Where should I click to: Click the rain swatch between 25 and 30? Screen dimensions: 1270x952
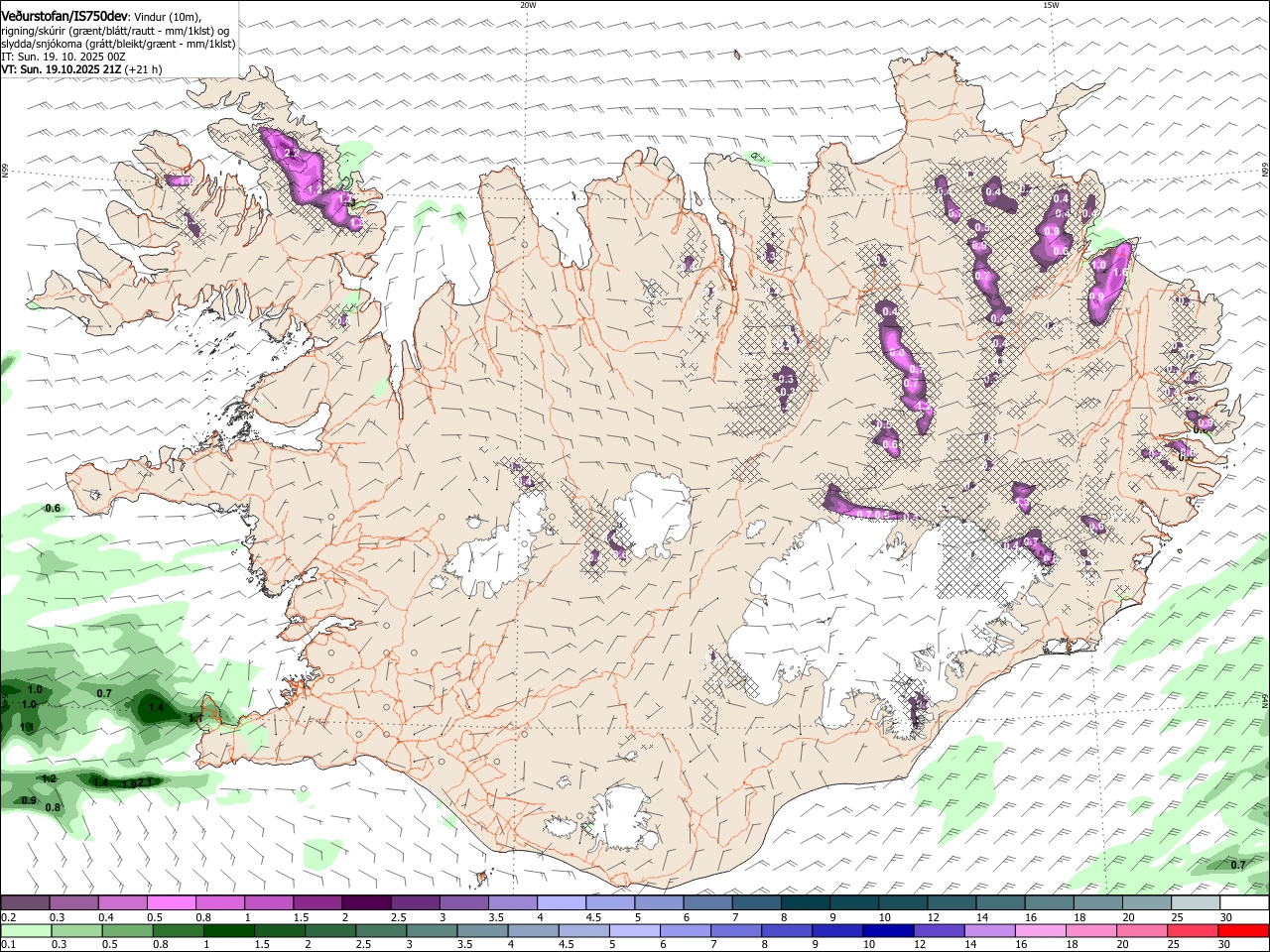1193,930
